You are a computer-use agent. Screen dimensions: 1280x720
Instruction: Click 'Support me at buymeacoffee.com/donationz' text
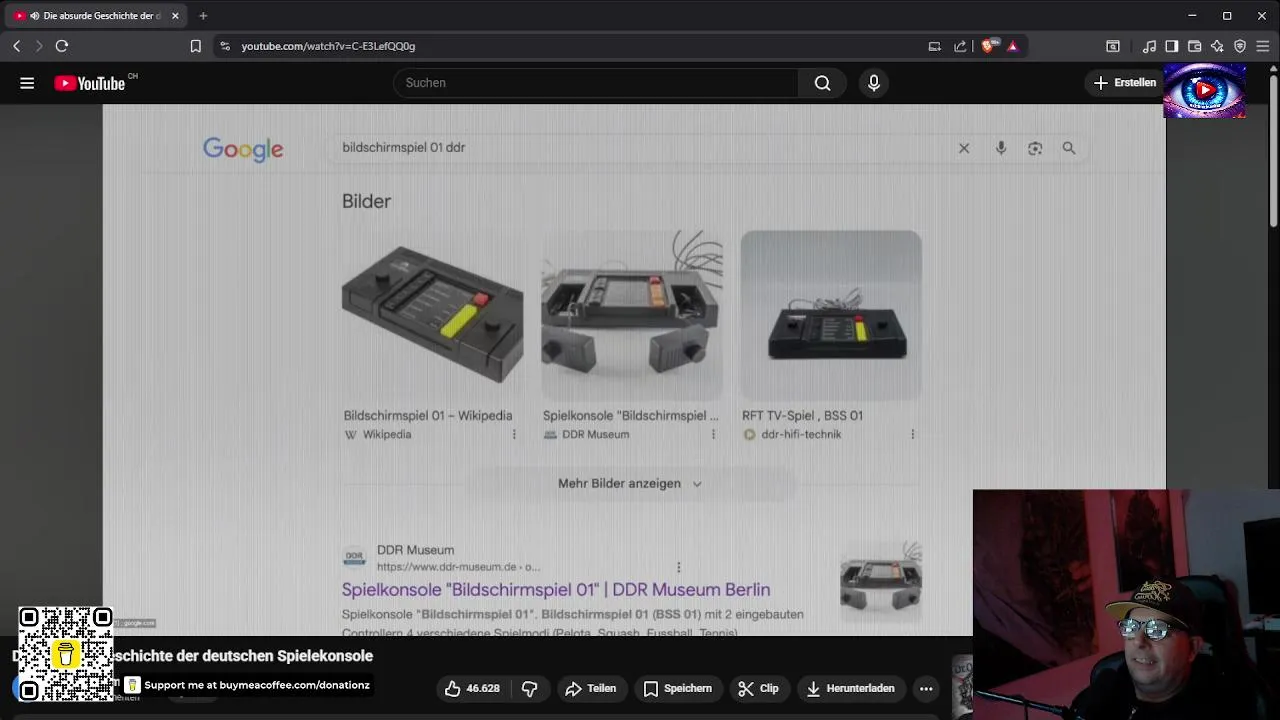257,685
